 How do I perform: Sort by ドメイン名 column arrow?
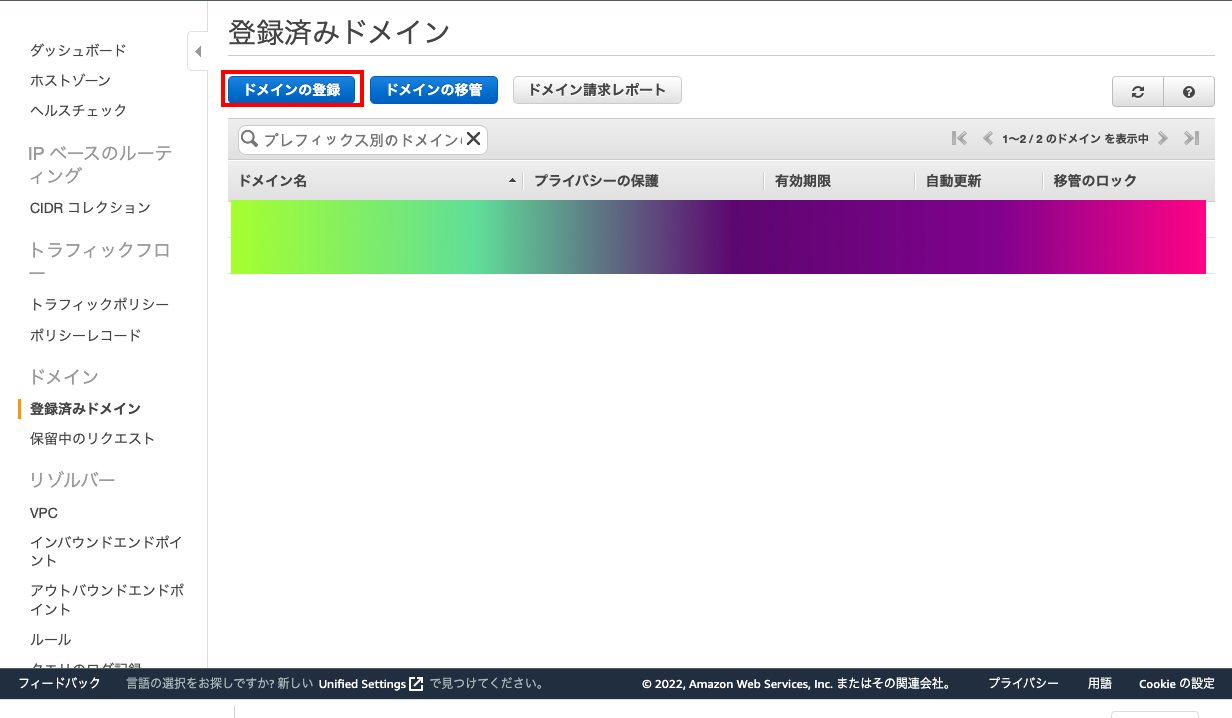(513, 181)
